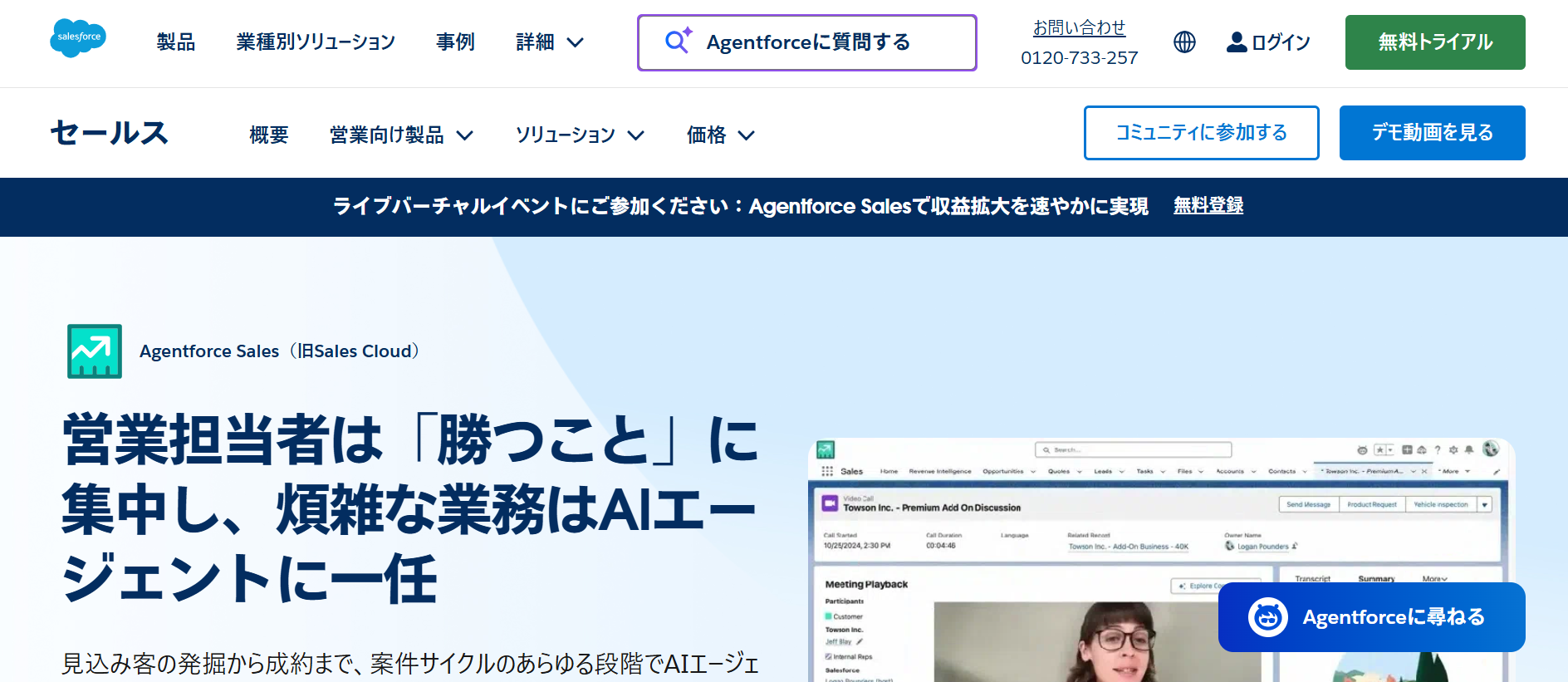Click the セールス section title
The width and height of the screenshot is (1568, 682).
tap(109, 133)
